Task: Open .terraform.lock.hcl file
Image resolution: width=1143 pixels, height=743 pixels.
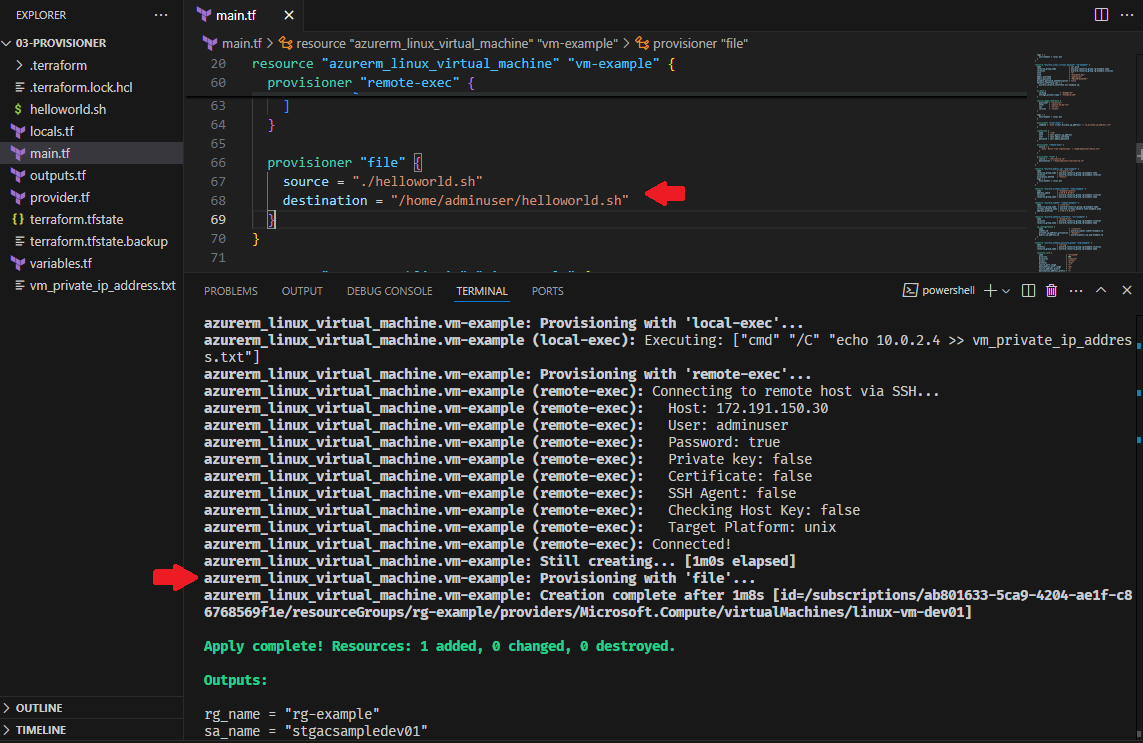Action: pyautogui.click(x=81, y=87)
